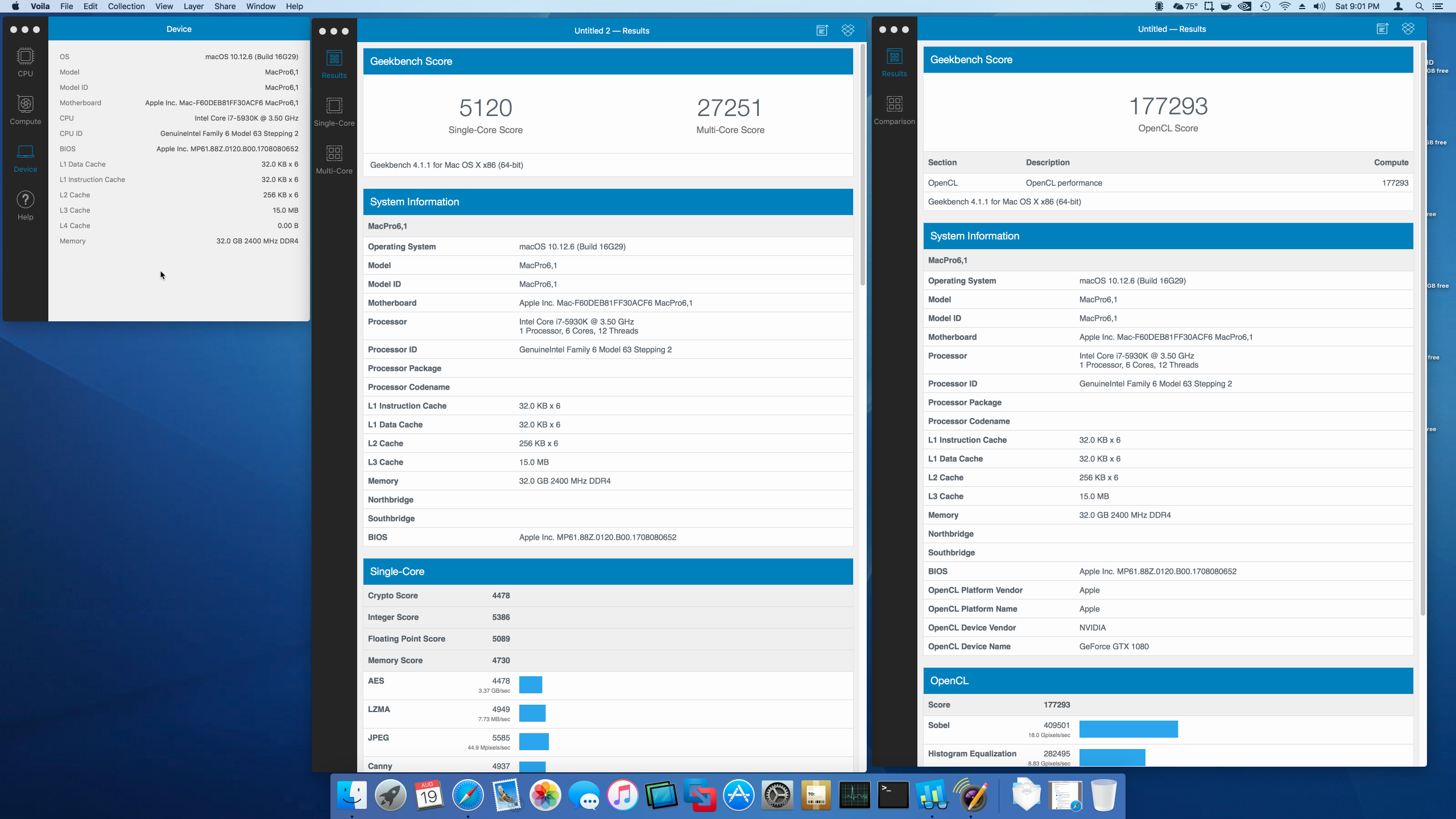Open the Apple menu

[15, 6]
